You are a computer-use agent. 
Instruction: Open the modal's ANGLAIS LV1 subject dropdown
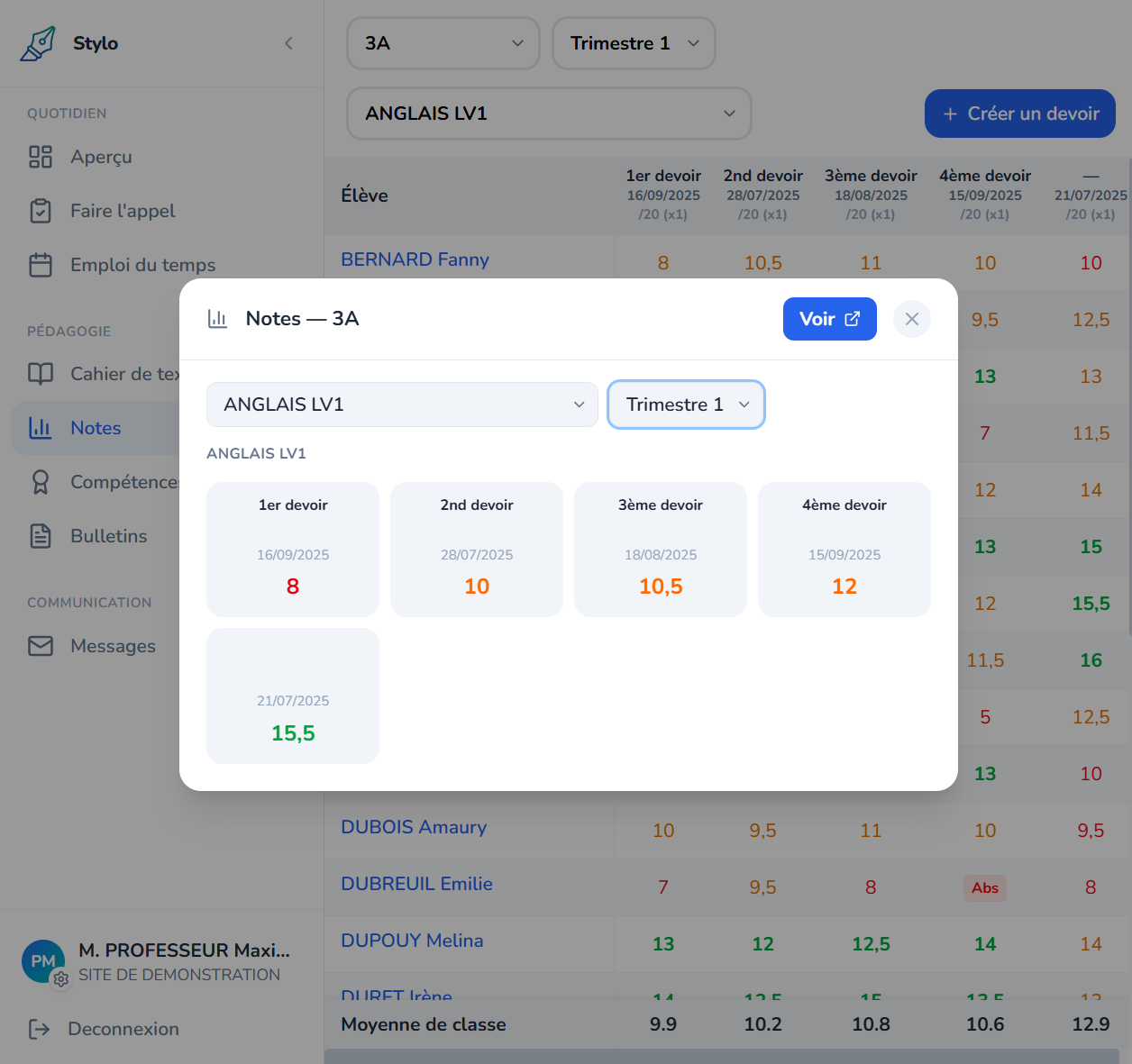coord(402,405)
